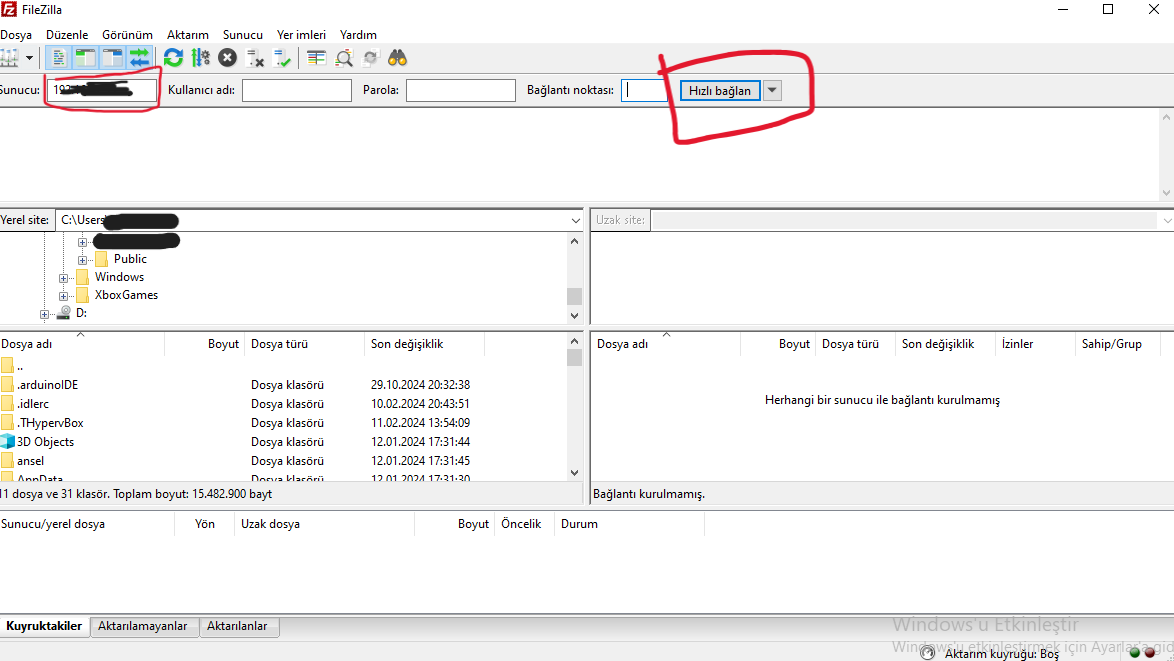The image size is (1174, 661).
Task: Toggle processing of the transfer queue
Action: coord(201,58)
